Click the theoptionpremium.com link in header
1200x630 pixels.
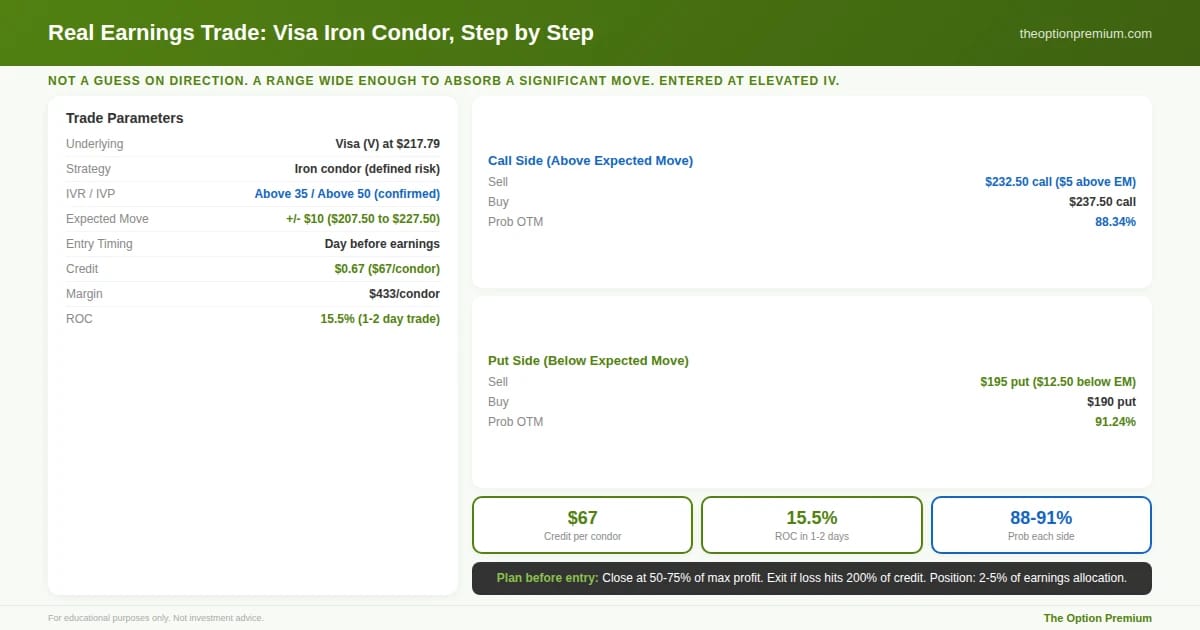click(x=1085, y=33)
